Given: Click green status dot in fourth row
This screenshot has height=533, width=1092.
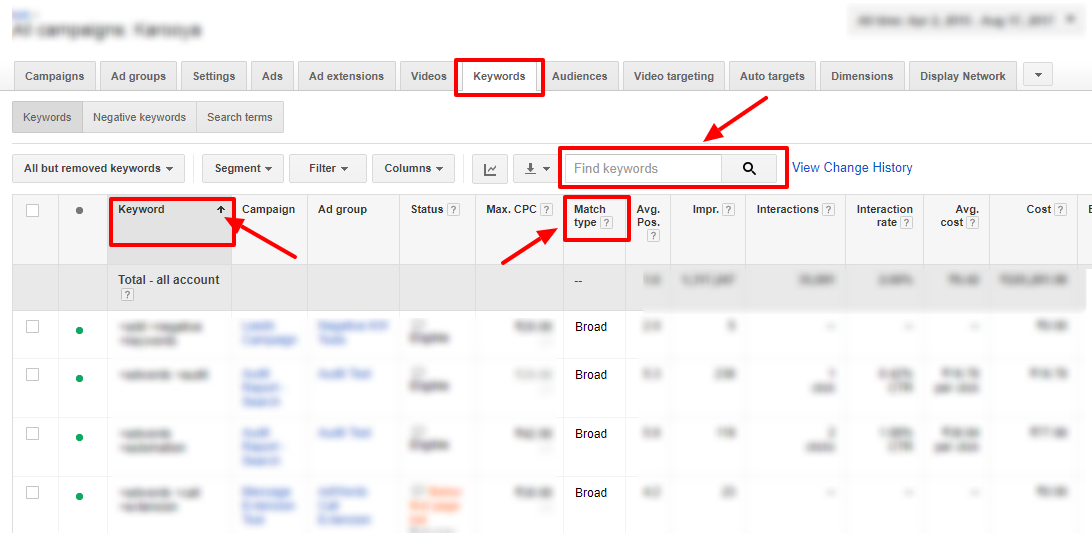Looking at the screenshot, I should (79, 497).
